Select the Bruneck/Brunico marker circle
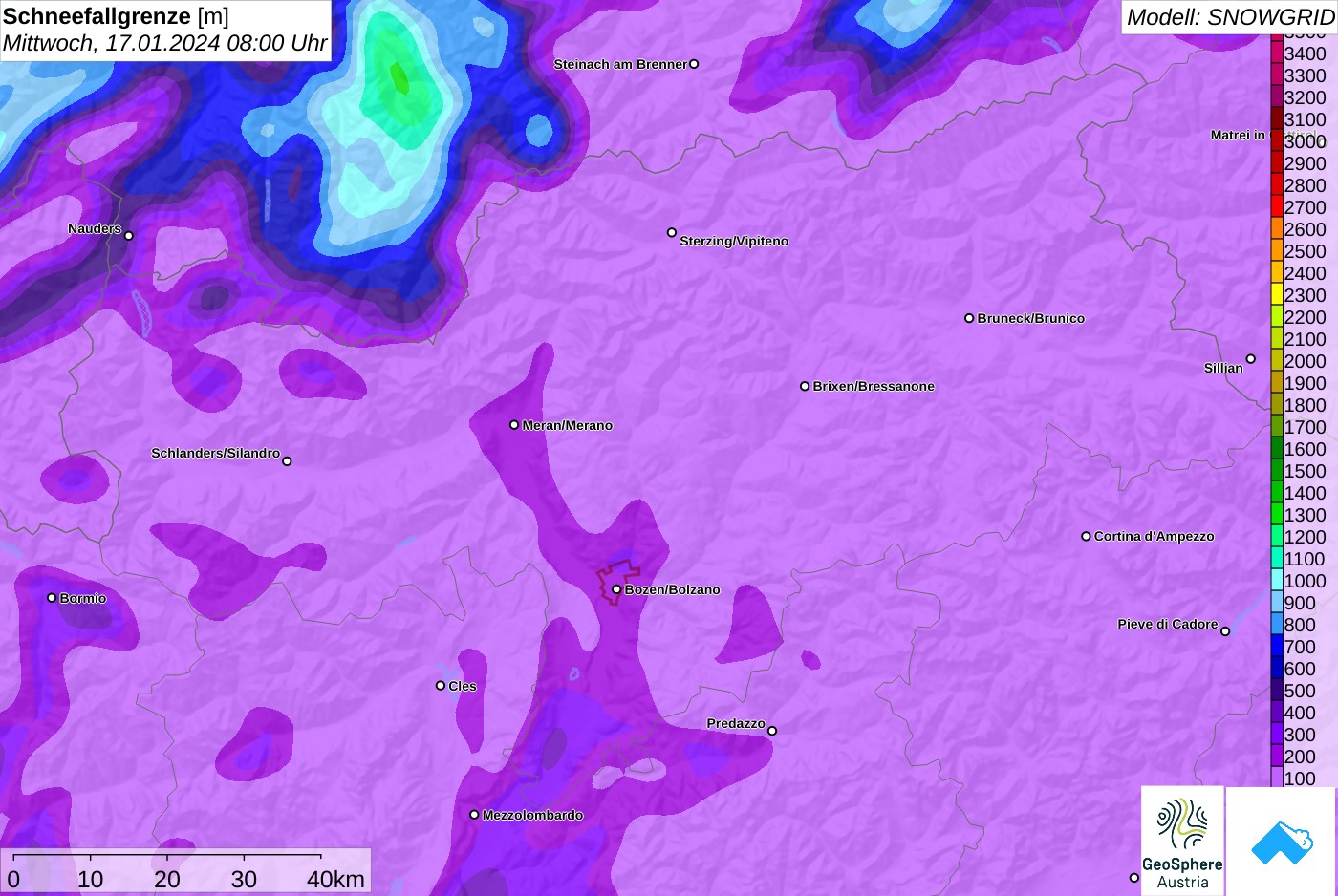The image size is (1338, 896). point(969,318)
